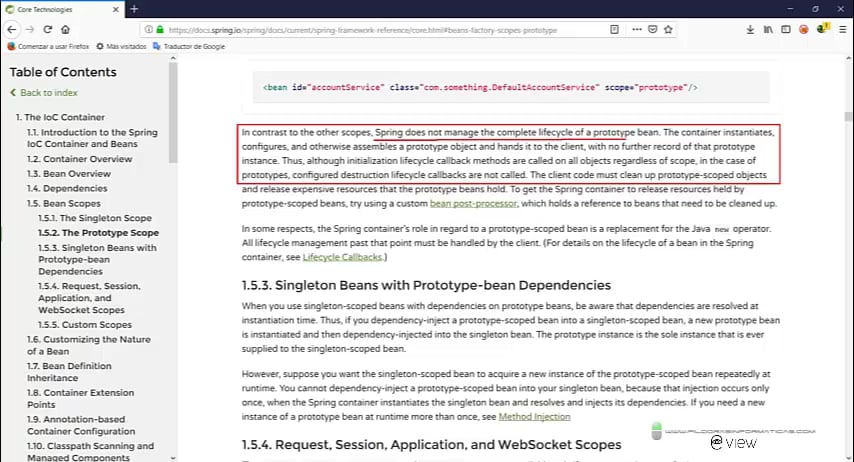Click '1.5.4. Request, Session, Application, and WebSocket Scopes' heading
854x462 pixels.
(431, 445)
